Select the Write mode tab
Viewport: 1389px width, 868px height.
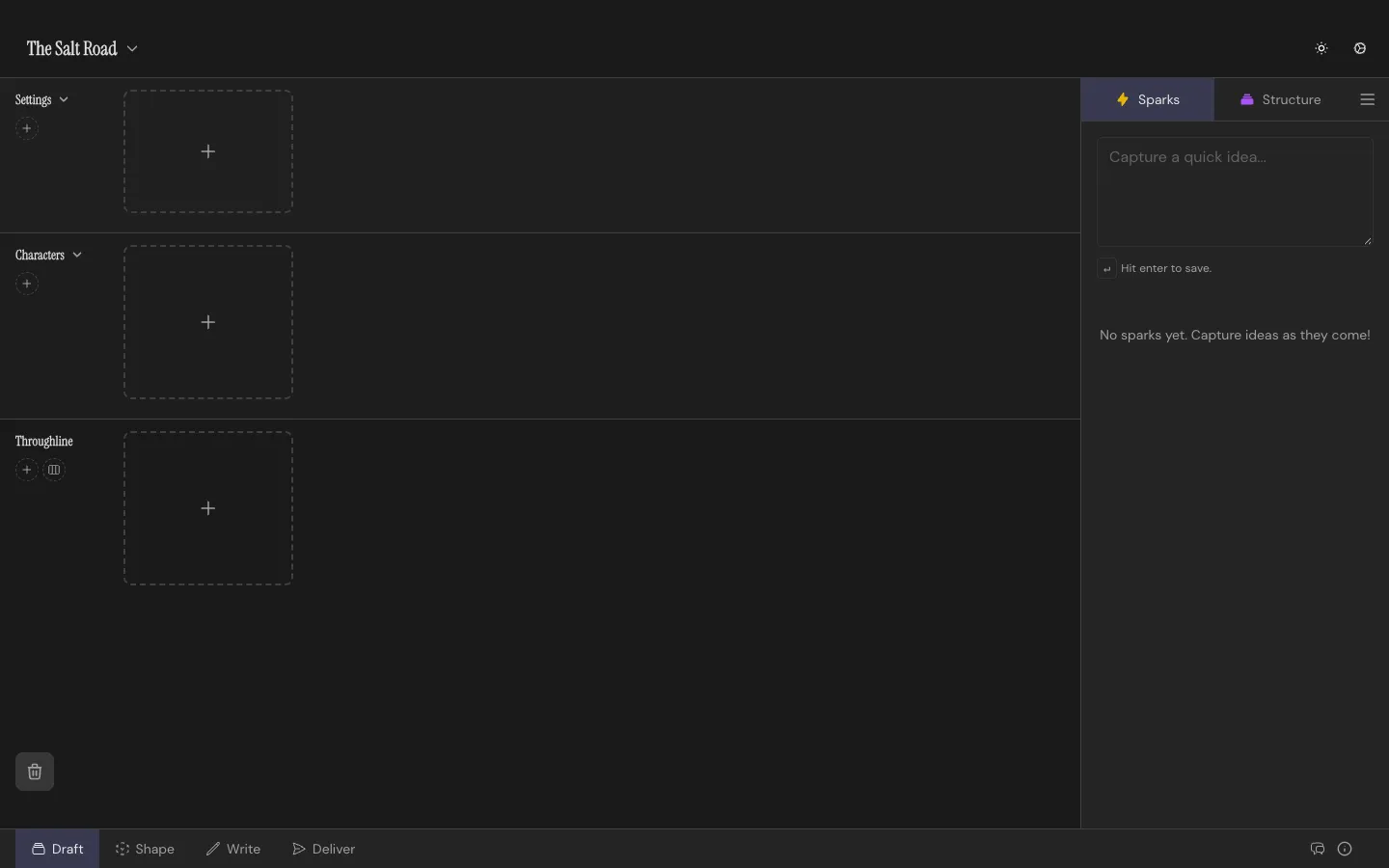pos(233,849)
